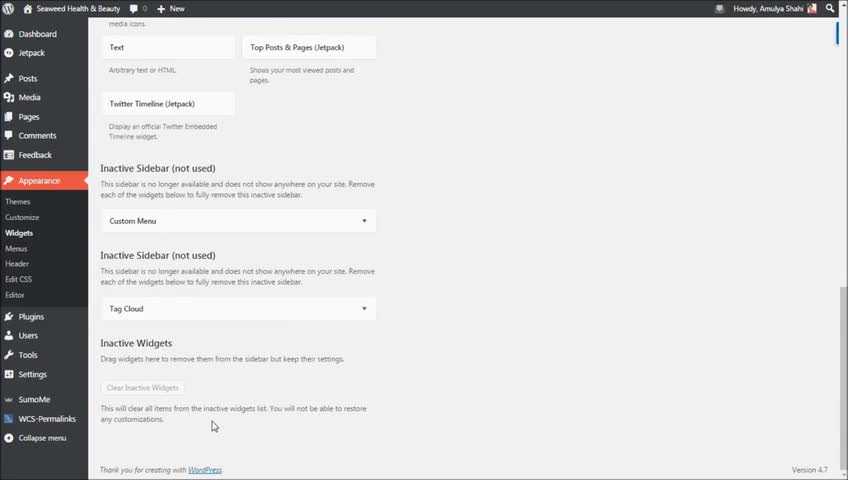Screen dimensions: 848x480
Task: Open the Posts pushpin icon
Action: pos(9,78)
